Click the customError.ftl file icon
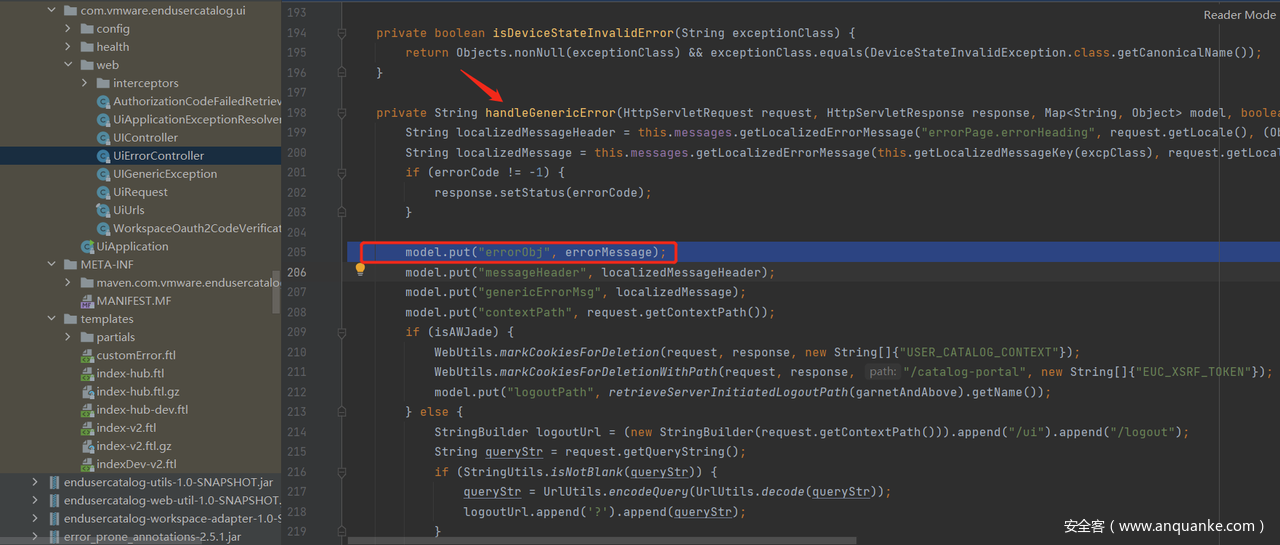Image resolution: width=1280 pixels, height=545 pixels. 87,355
